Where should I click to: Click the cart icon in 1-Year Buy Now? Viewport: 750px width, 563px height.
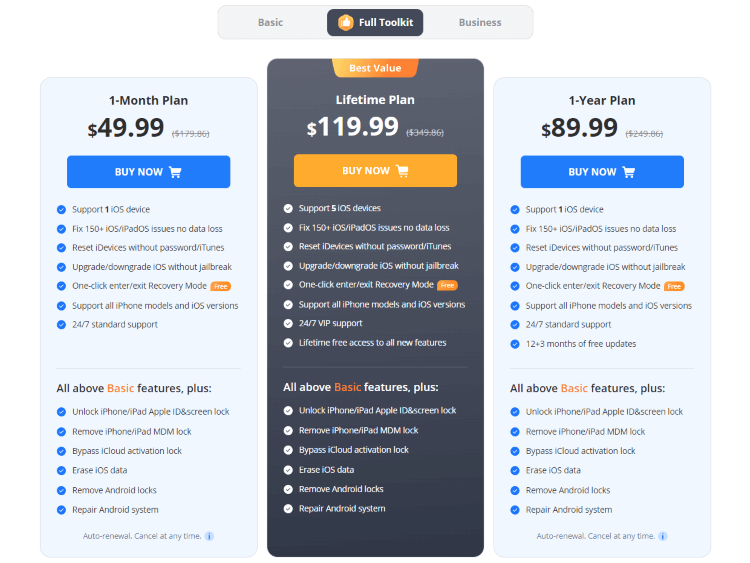[x=629, y=172]
